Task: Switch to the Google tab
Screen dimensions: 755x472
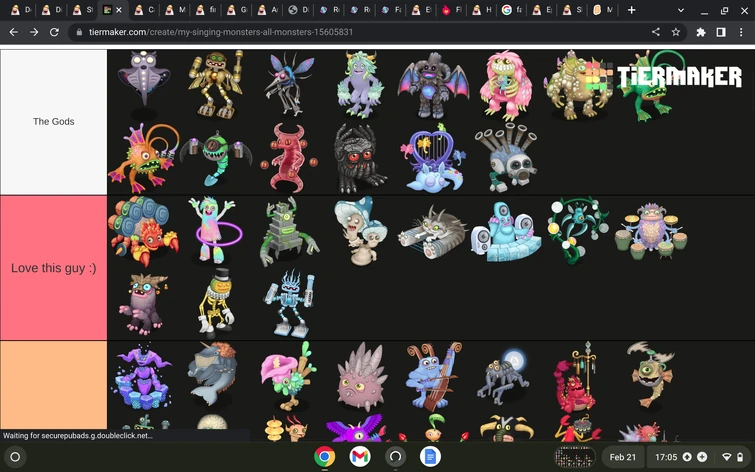Action: [512, 10]
